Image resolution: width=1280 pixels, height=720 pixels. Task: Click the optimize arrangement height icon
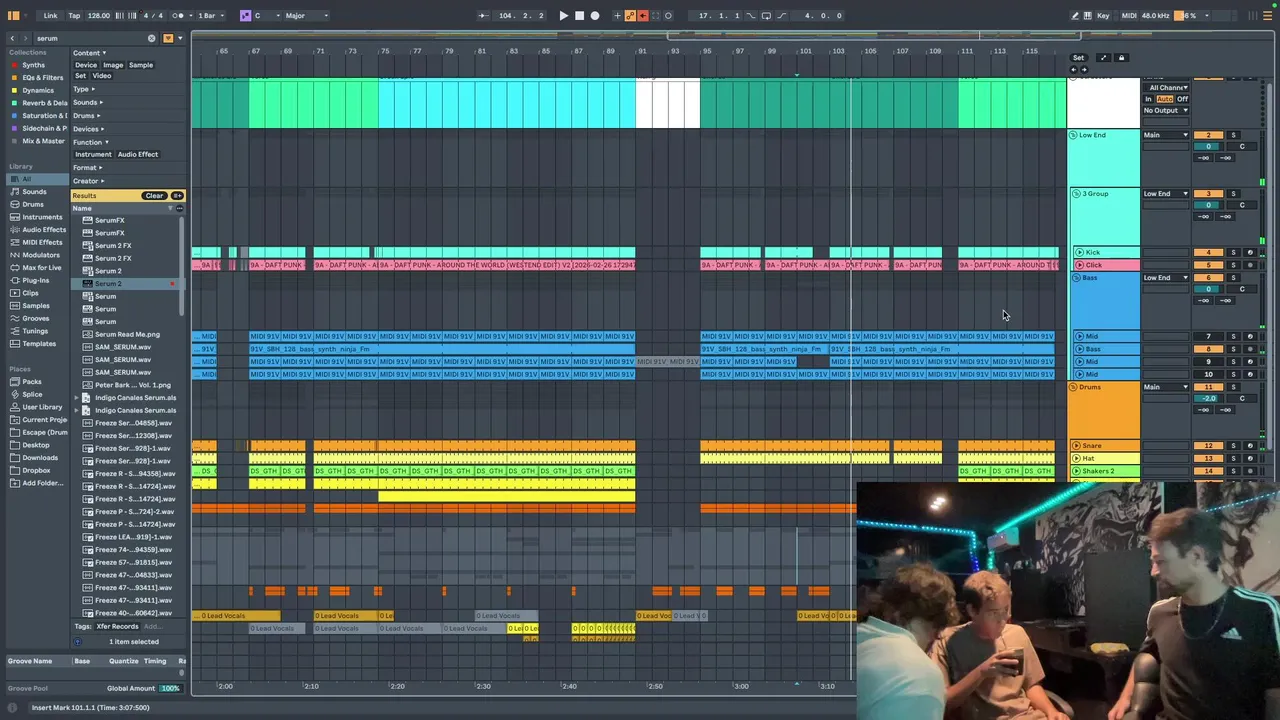click(x=1103, y=58)
